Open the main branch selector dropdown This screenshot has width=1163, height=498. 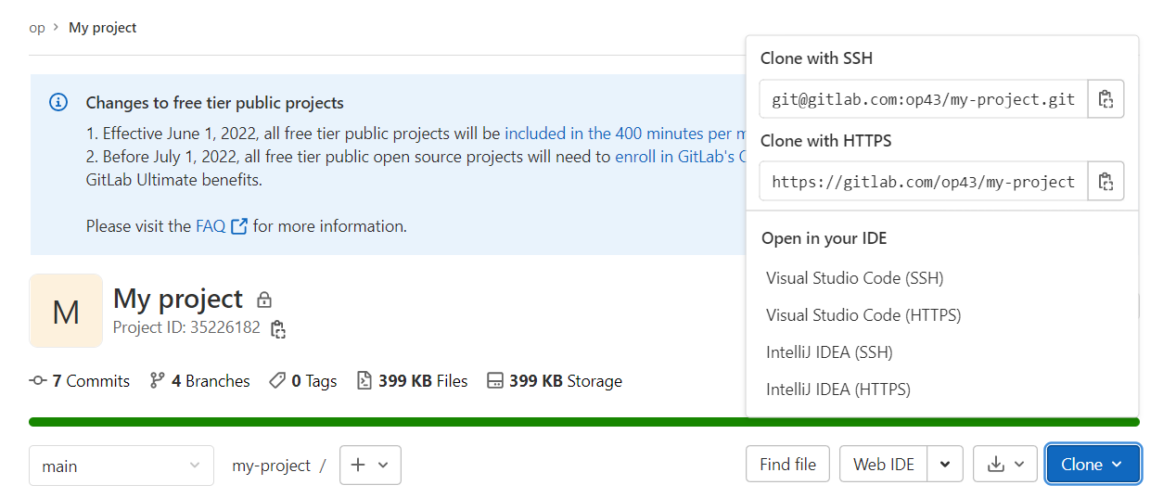click(122, 466)
